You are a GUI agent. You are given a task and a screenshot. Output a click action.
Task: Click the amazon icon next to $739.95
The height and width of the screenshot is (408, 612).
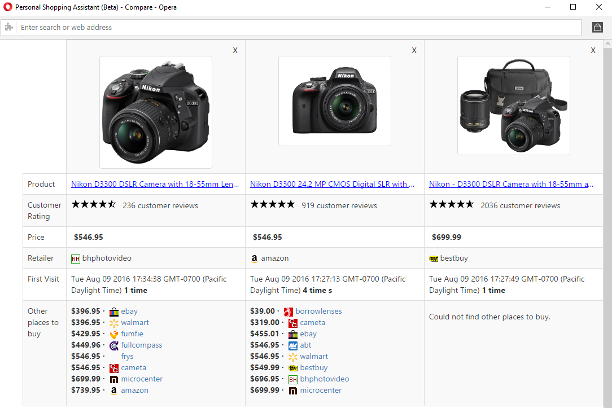pos(114,390)
